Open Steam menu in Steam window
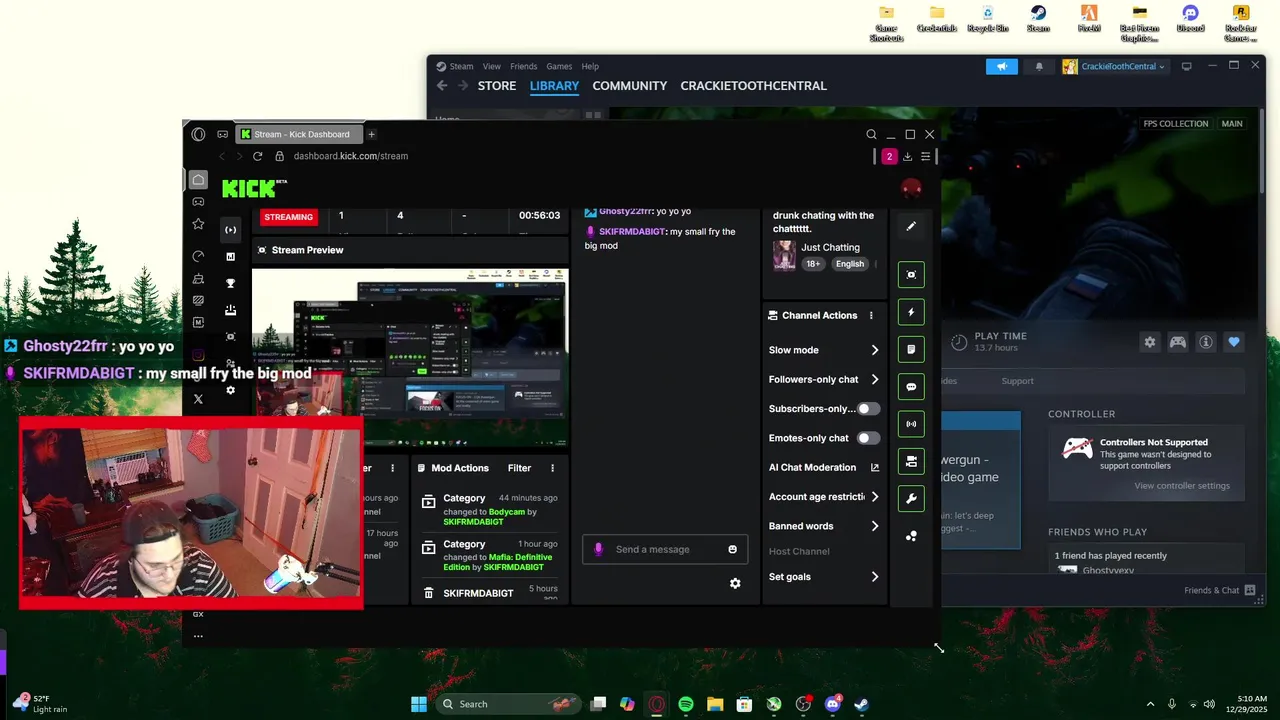This screenshot has height=720, width=1280. [461, 66]
